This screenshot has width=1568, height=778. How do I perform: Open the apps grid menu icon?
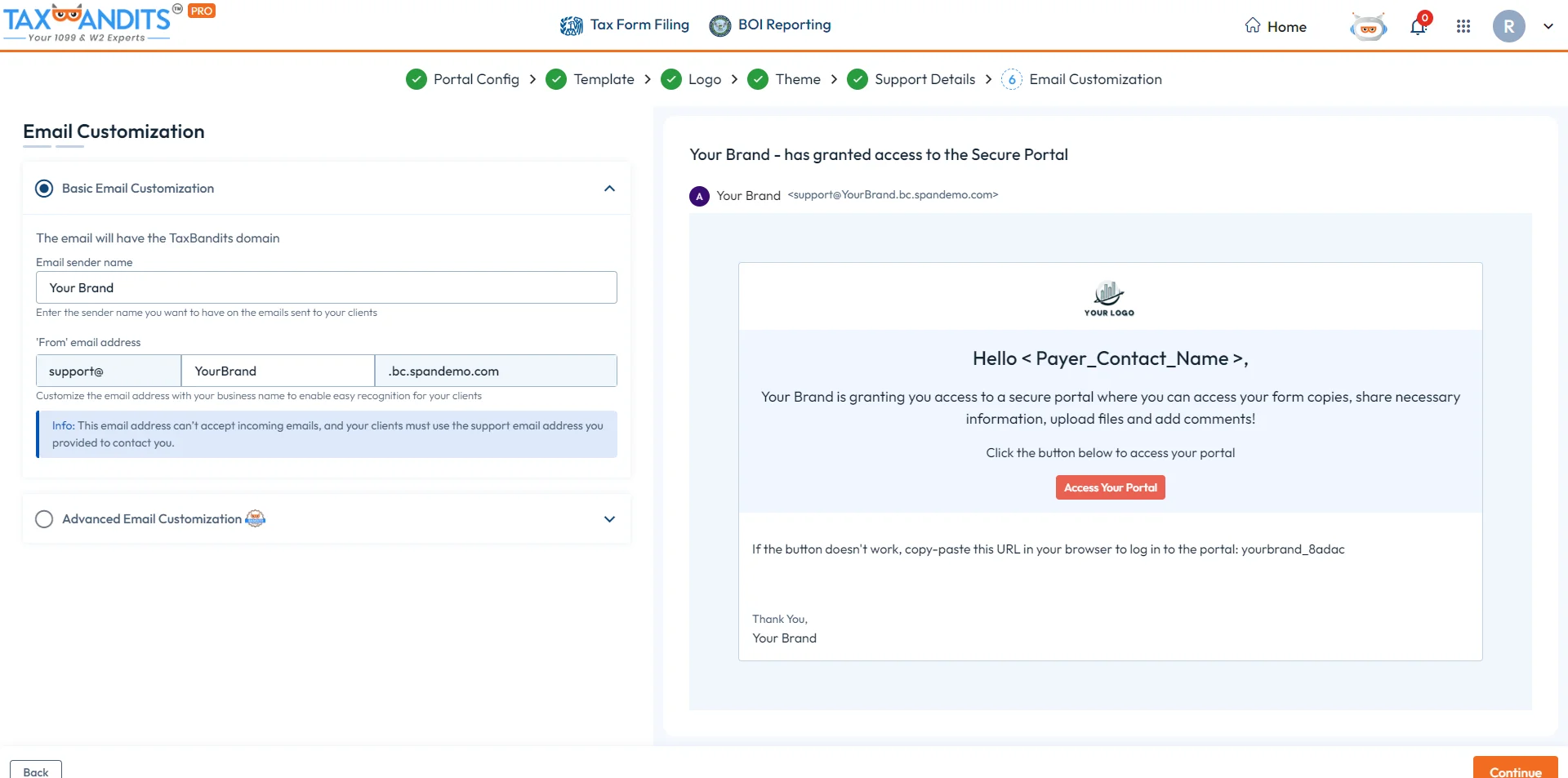click(1463, 26)
